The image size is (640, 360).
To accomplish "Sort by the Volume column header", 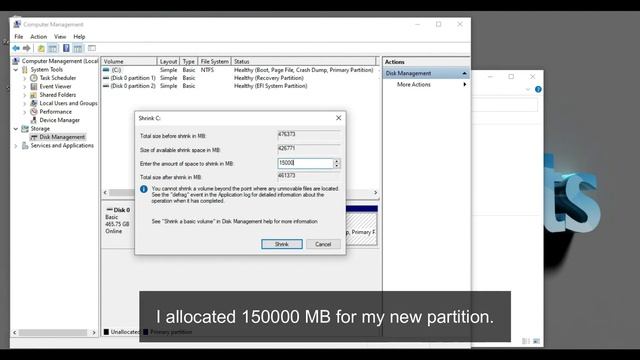I will (x=129, y=61).
